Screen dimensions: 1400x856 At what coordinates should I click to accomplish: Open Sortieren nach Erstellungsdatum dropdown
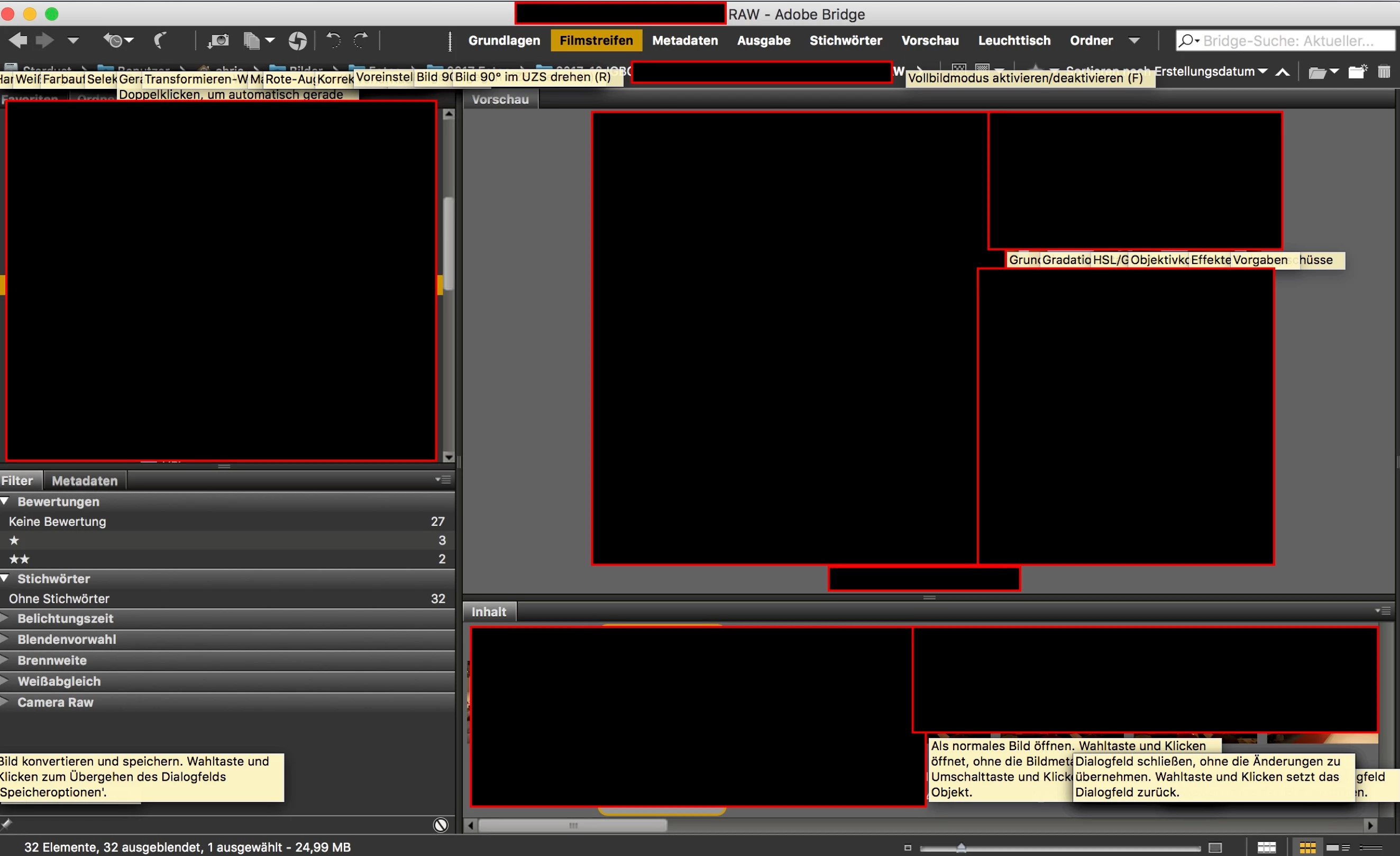1210,71
